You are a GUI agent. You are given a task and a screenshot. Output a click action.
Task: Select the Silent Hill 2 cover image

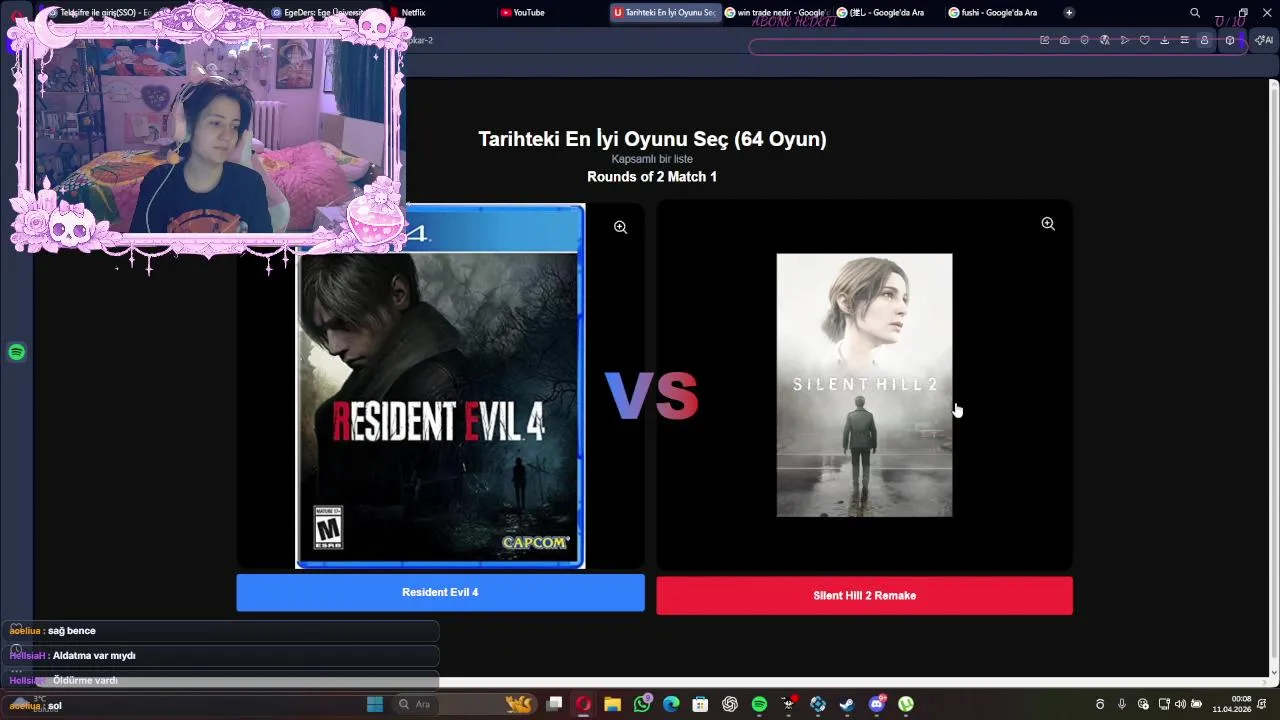(x=864, y=385)
